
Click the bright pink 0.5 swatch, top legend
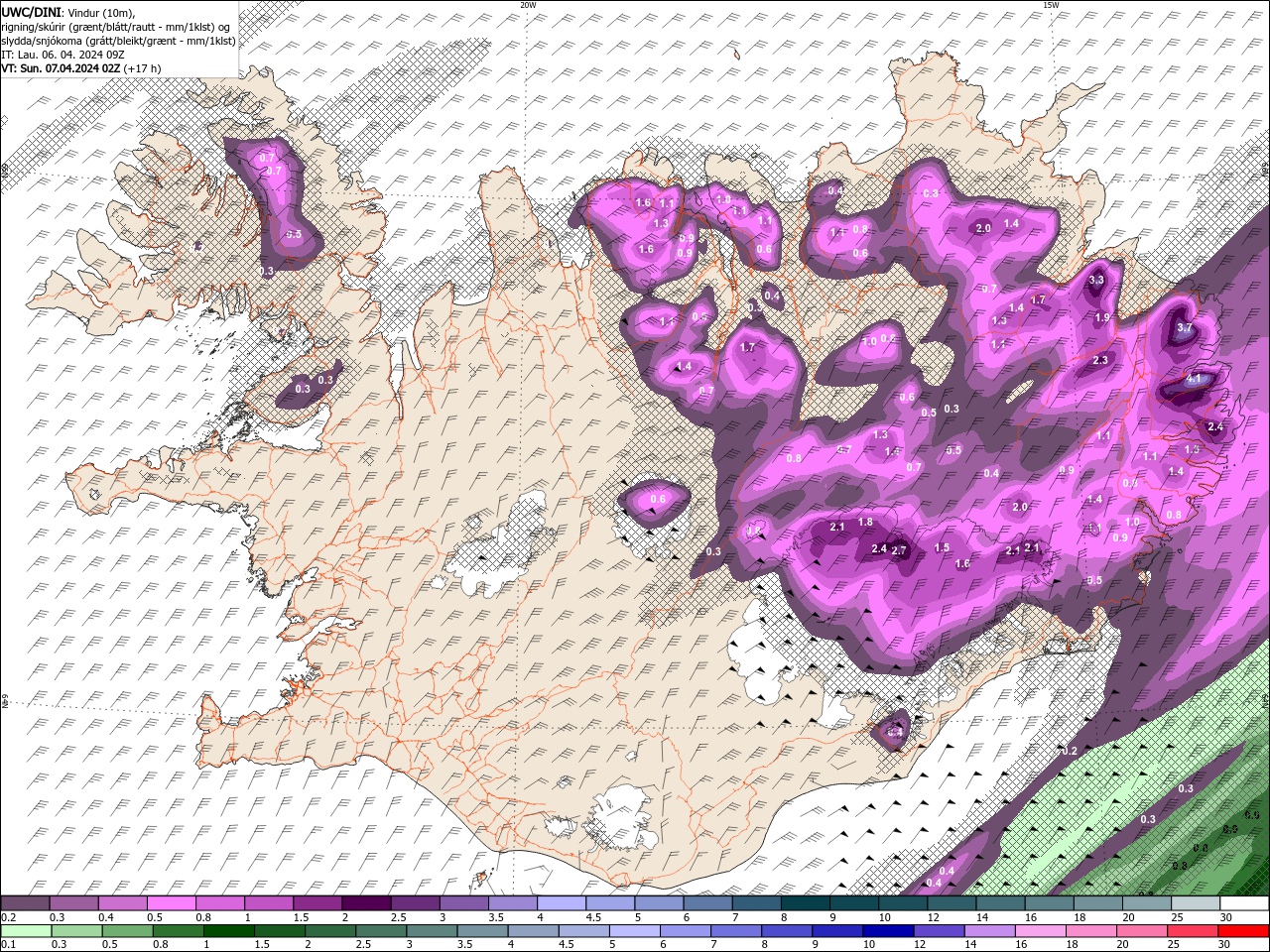tap(171, 903)
